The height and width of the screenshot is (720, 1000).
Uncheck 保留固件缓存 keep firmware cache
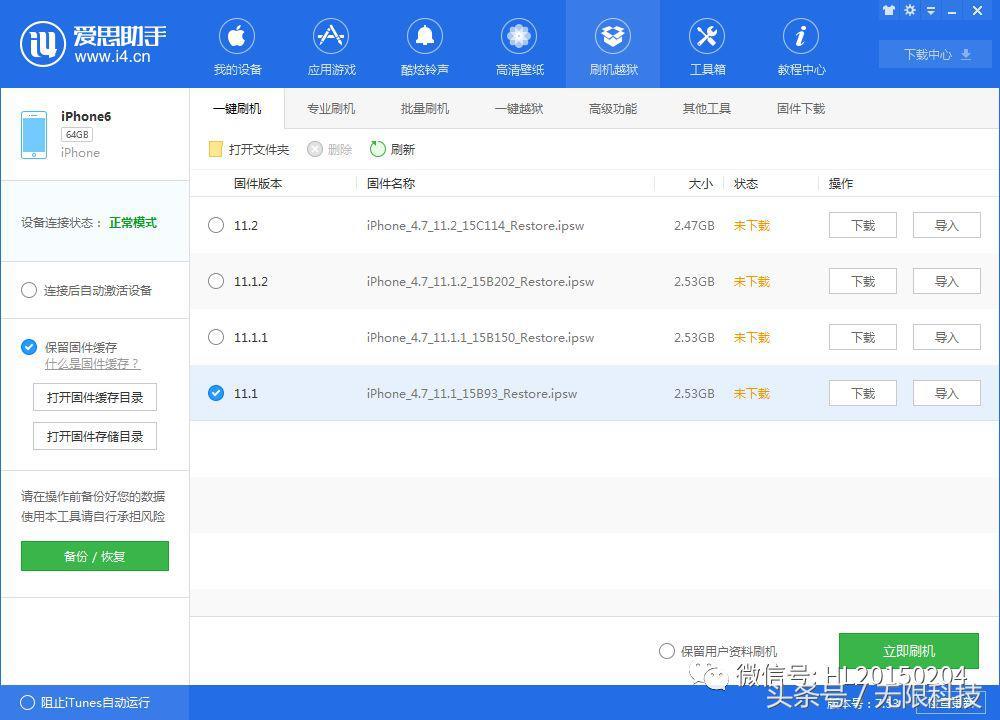tap(29, 347)
